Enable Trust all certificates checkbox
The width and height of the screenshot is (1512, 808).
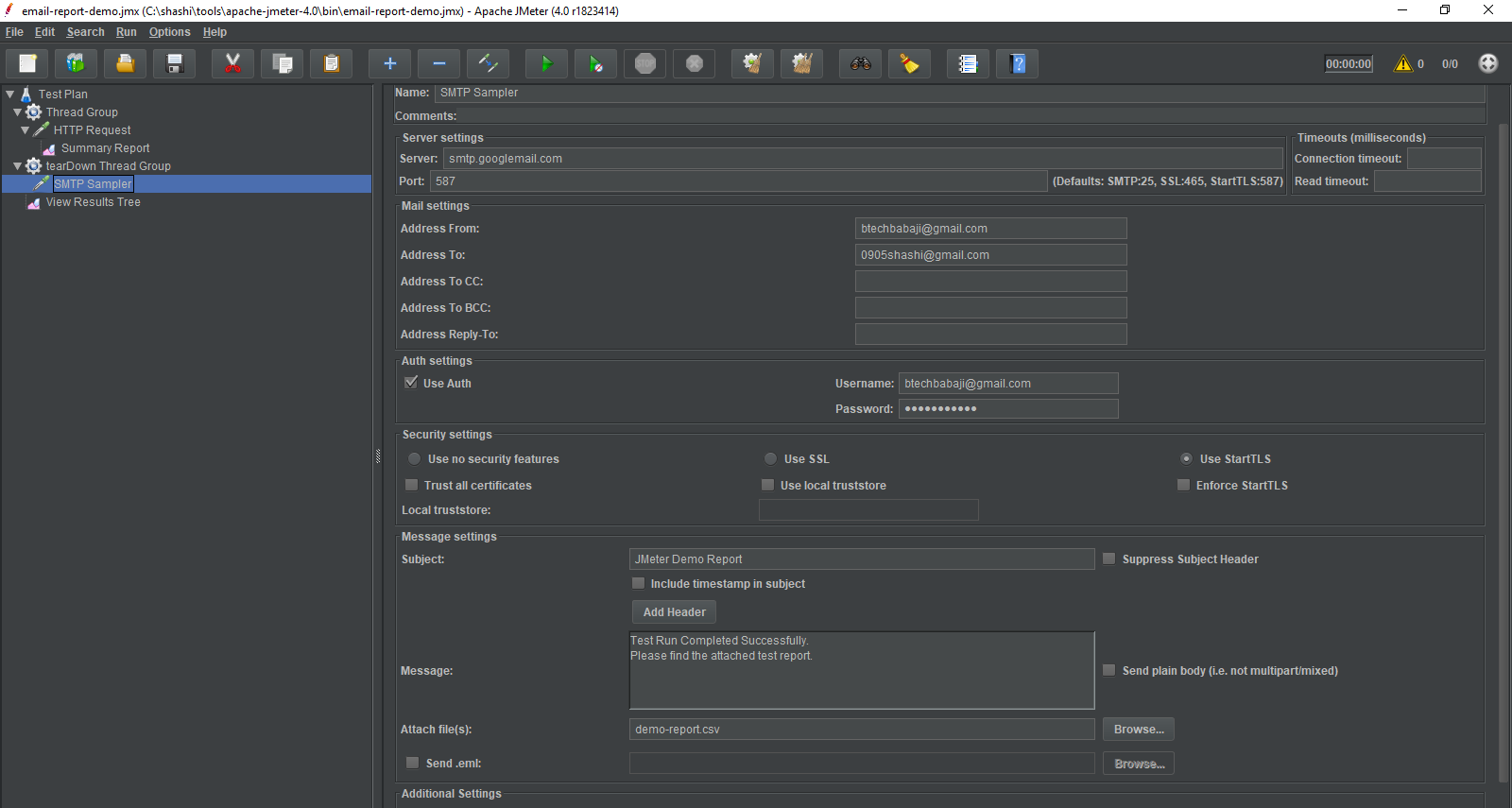tap(412, 485)
